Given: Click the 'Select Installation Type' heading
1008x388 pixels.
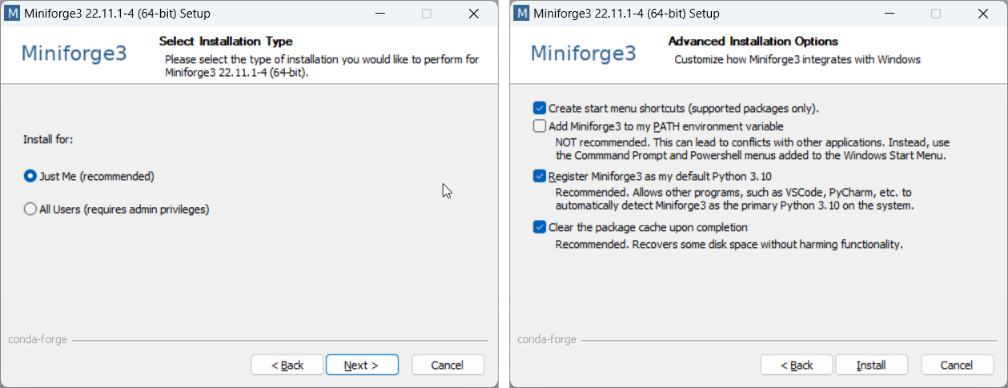Looking at the screenshot, I should 226,42.
